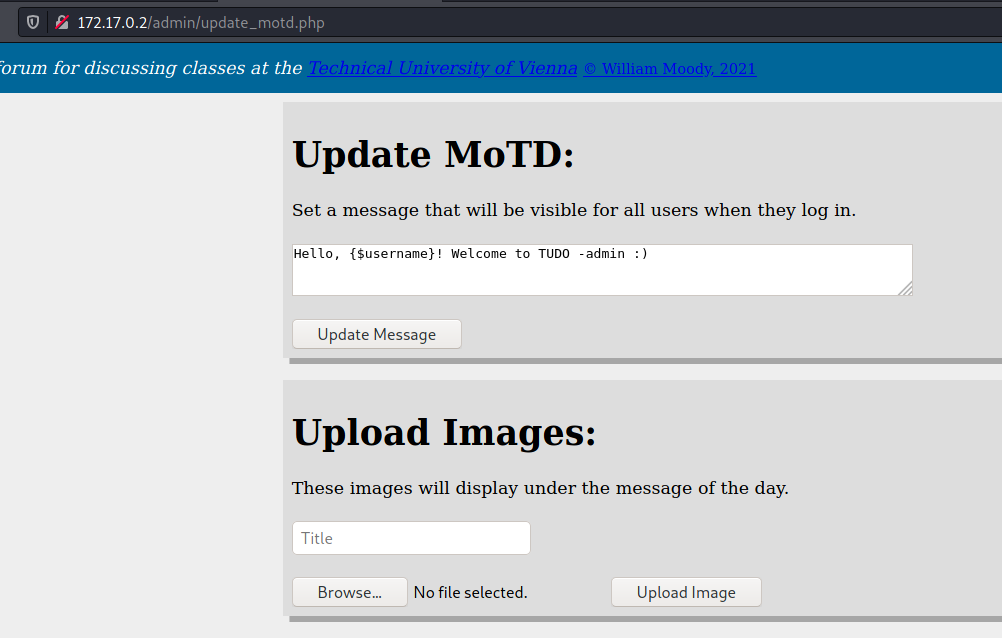
Task: Click the gray divider bar below Update Message
Action: [645, 361]
